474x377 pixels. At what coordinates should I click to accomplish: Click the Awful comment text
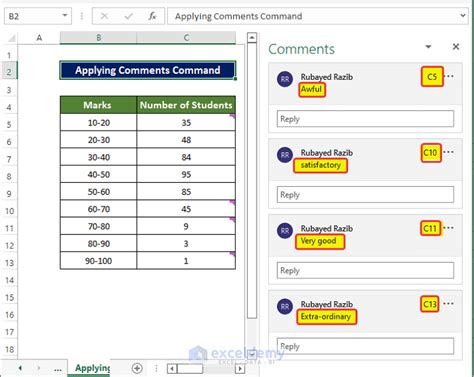[311, 89]
